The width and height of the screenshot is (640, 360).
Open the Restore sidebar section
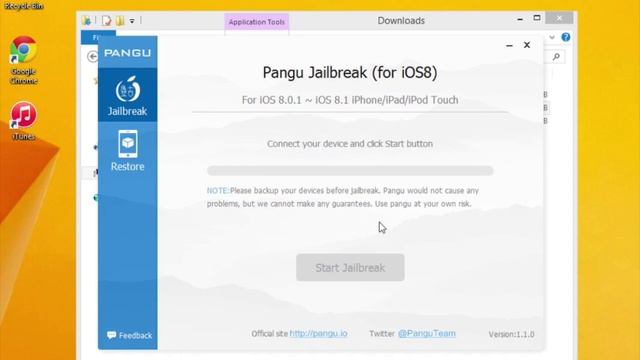[x=127, y=151]
